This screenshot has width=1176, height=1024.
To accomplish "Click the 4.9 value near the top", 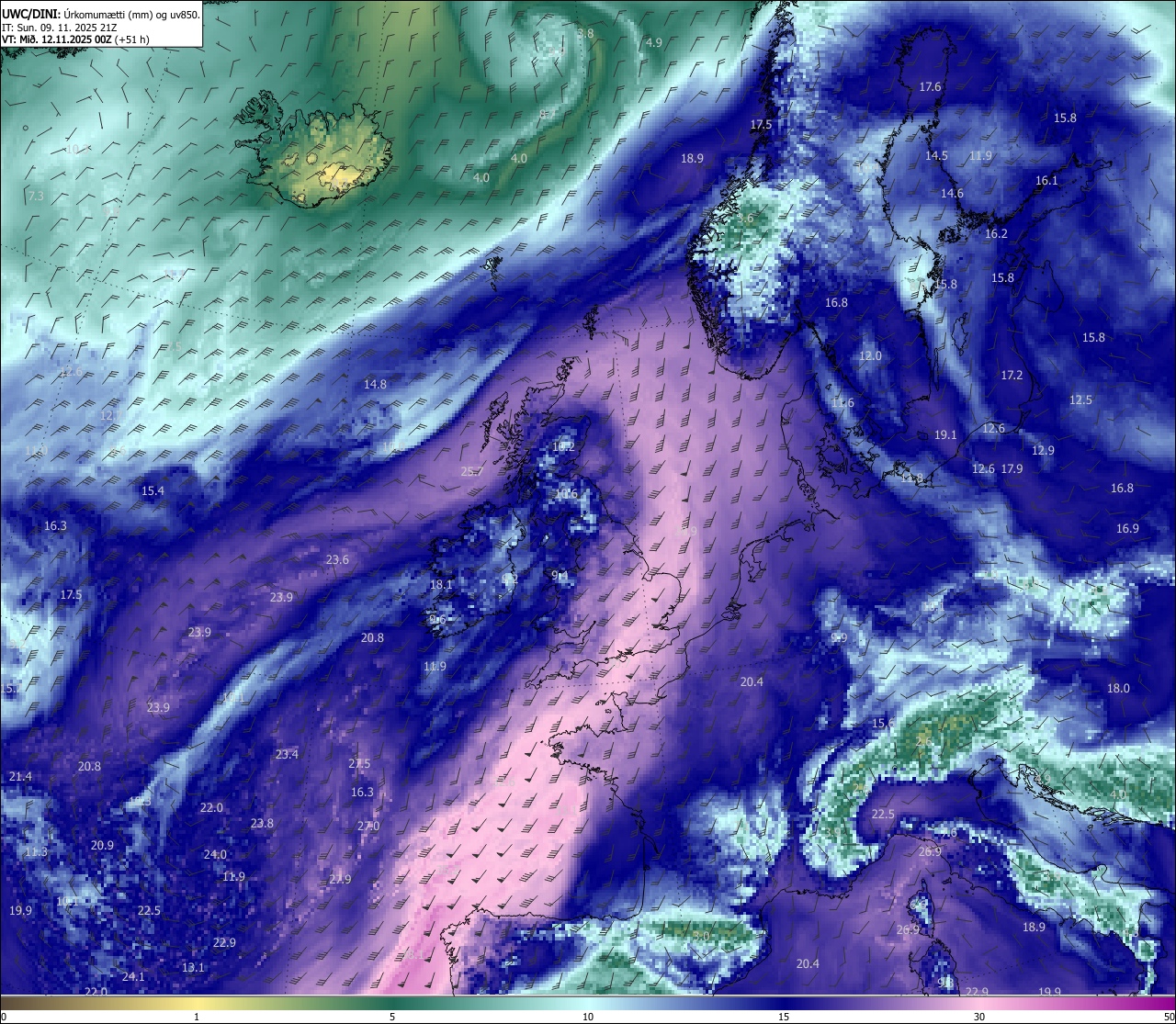I will 653,43.
